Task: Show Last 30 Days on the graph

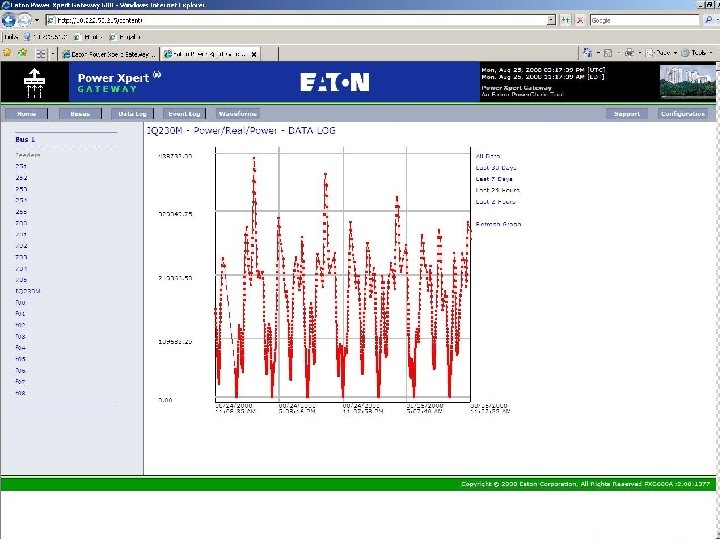Action: tap(496, 168)
